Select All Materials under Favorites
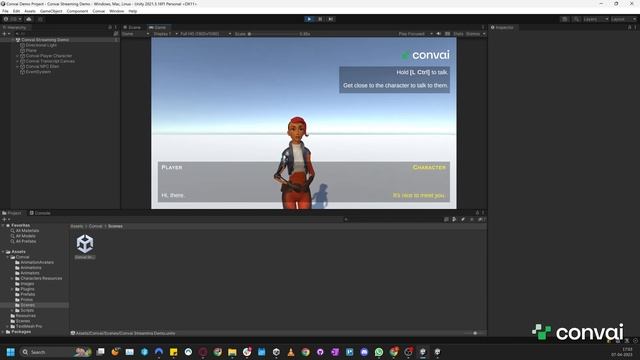 click(x=27, y=231)
